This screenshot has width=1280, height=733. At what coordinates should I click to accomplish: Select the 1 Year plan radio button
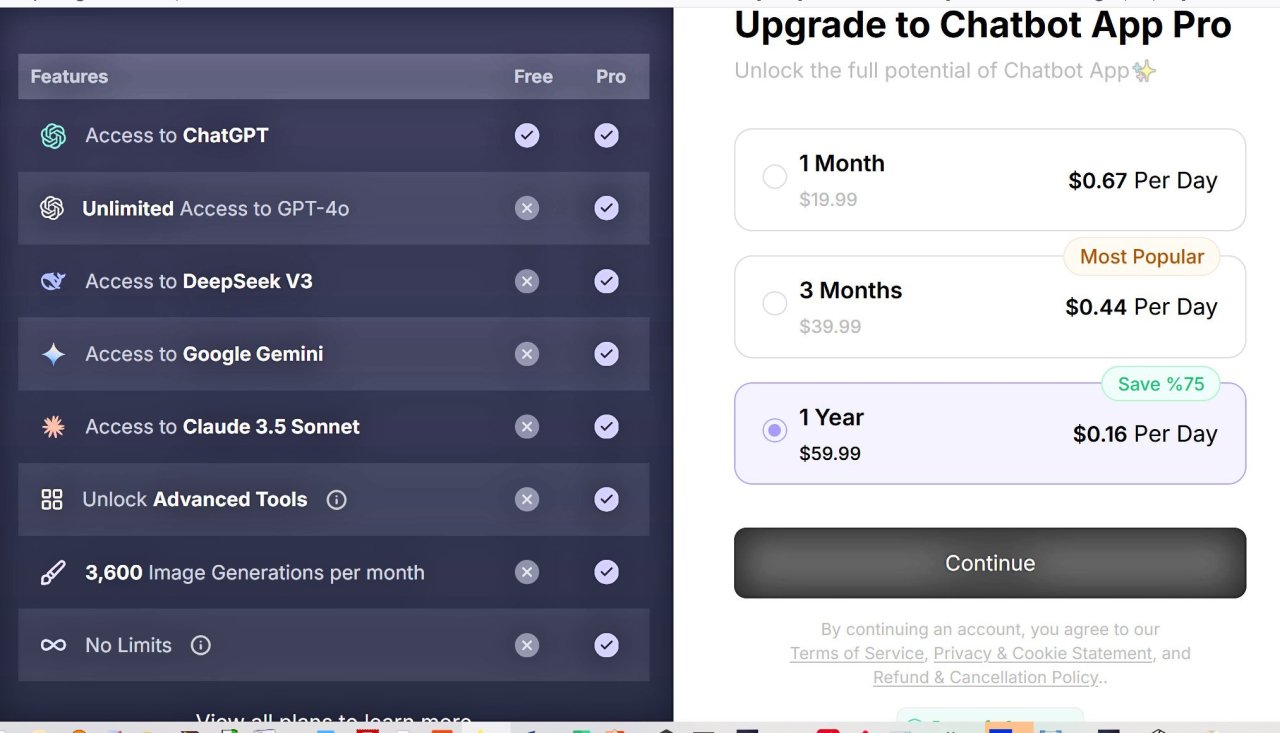775,430
